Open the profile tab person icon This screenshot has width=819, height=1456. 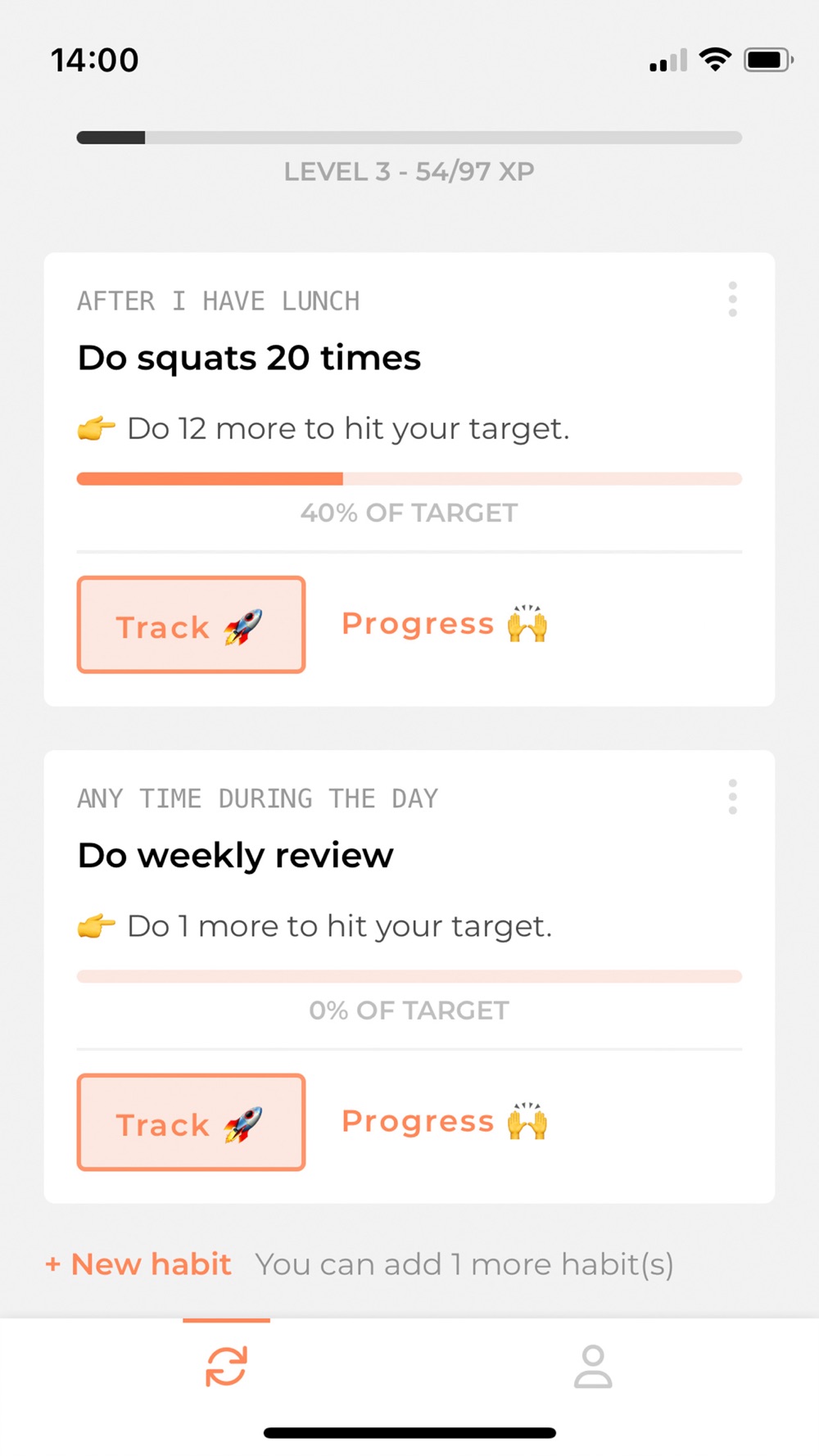593,1367
